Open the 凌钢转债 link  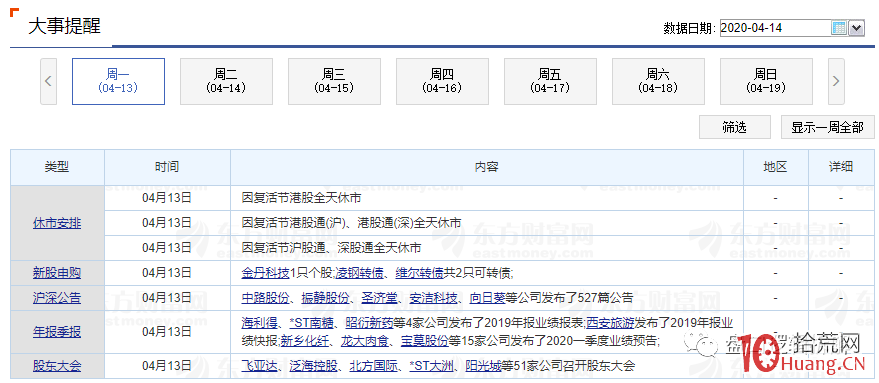coord(360,273)
